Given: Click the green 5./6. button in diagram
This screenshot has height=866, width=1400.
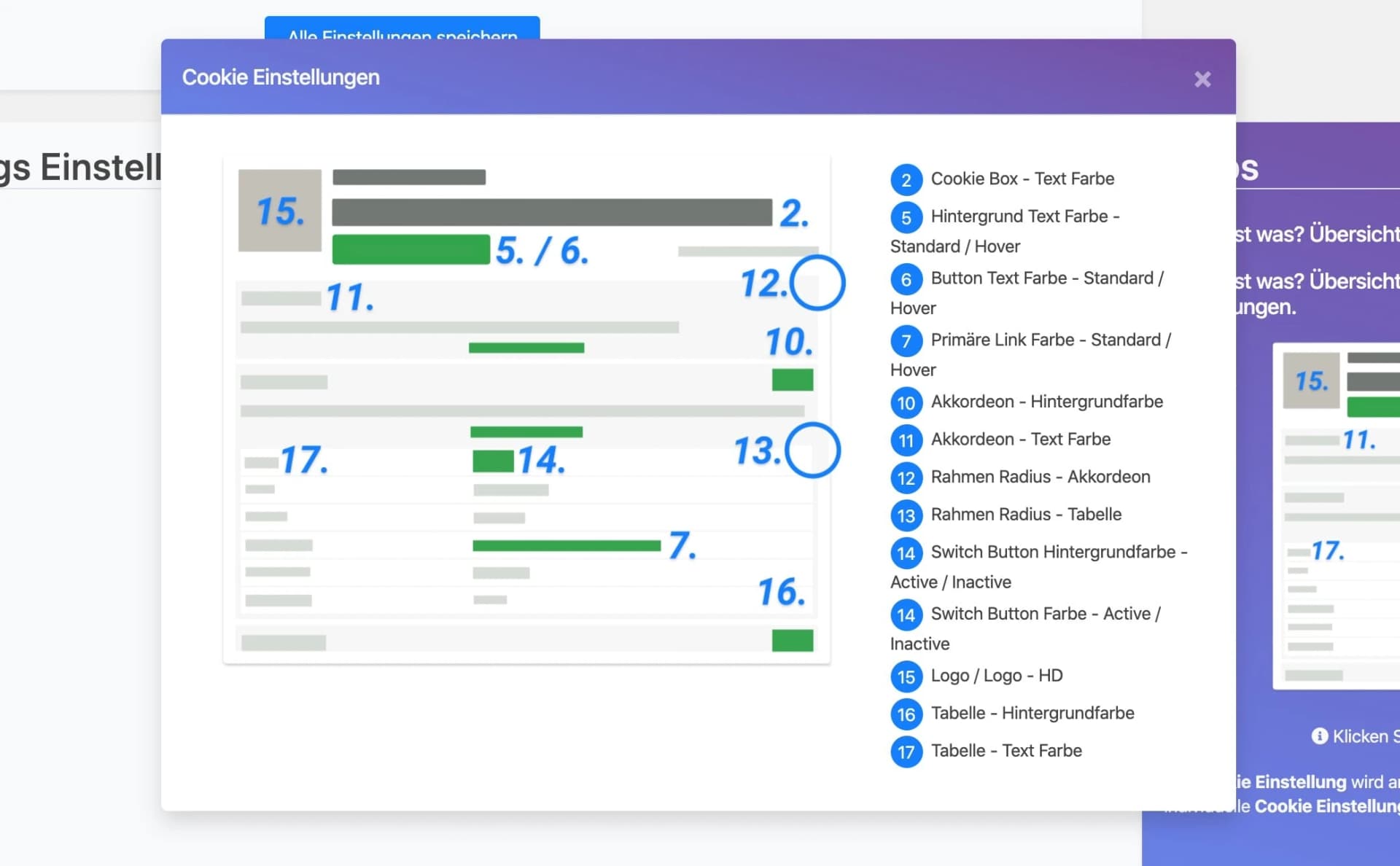Looking at the screenshot, I should pos(411,249).
